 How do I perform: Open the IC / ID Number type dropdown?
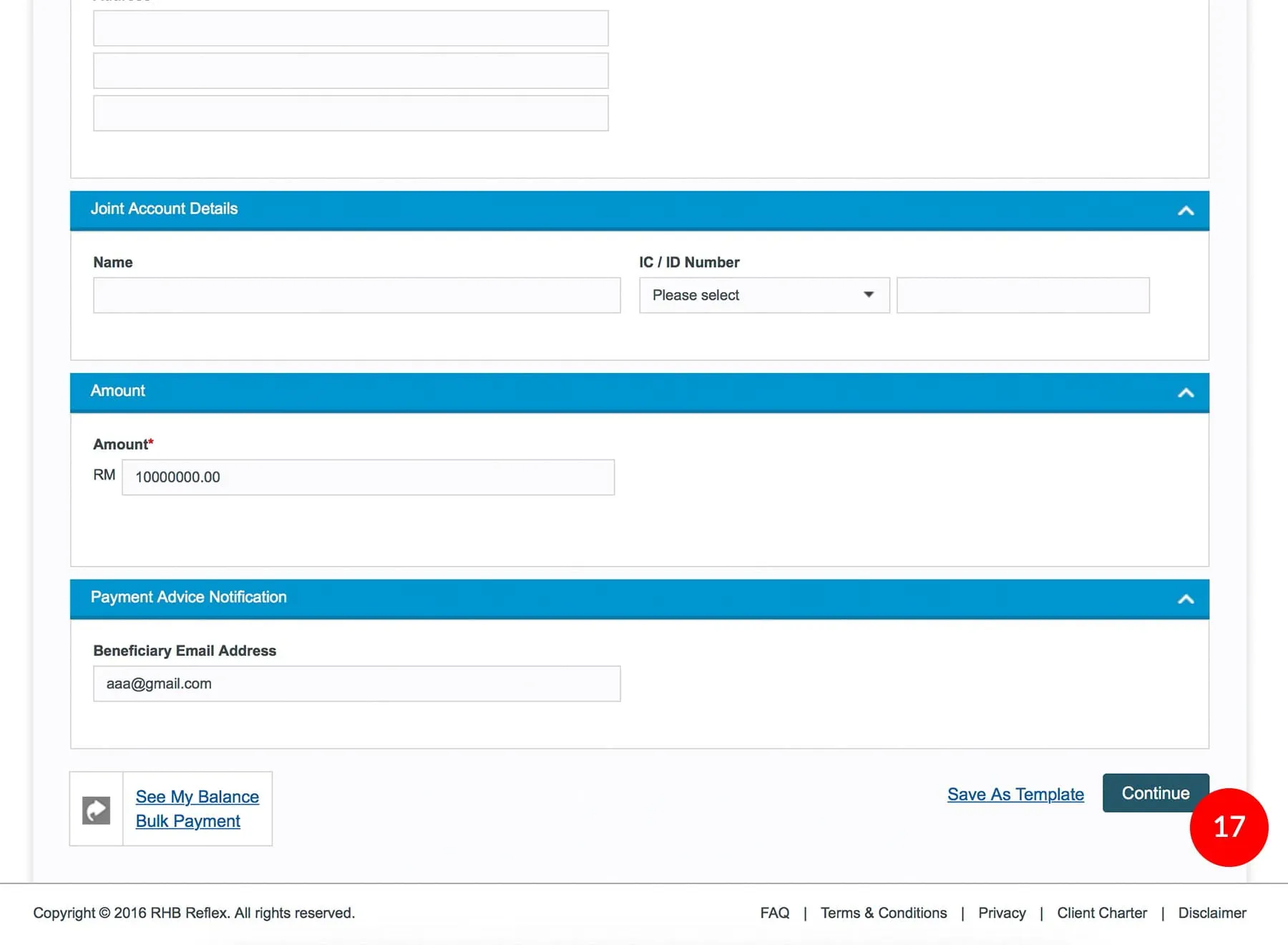(763, 295)
